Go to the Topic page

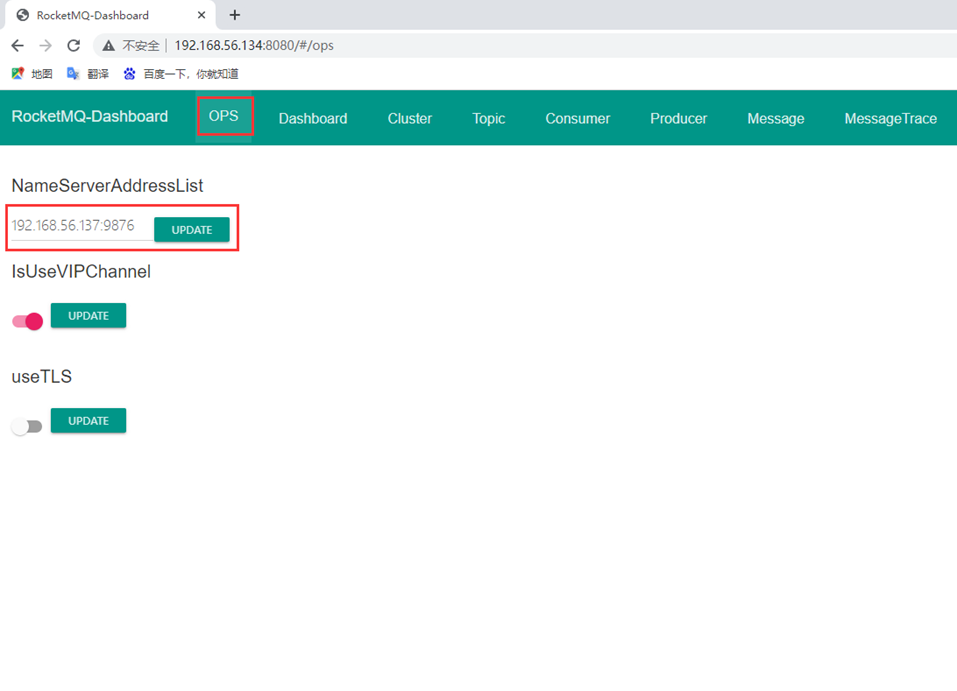(489, 118)
